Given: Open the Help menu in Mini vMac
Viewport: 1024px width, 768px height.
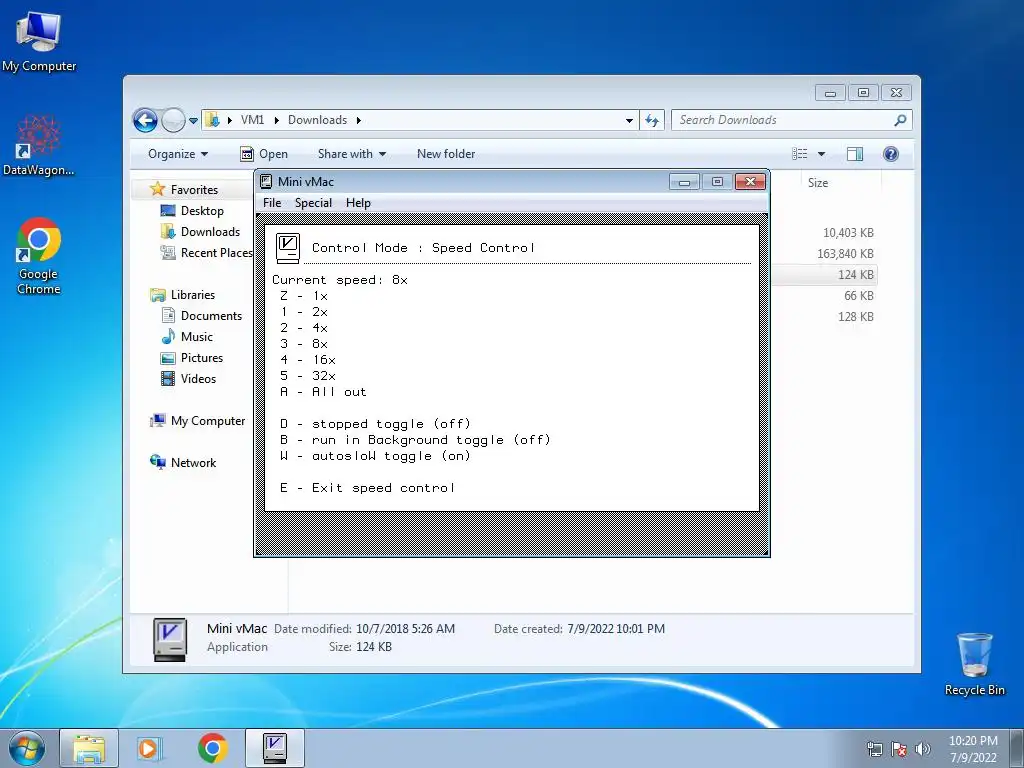Looking at the screenshot, I should click(x=358, y=202).
